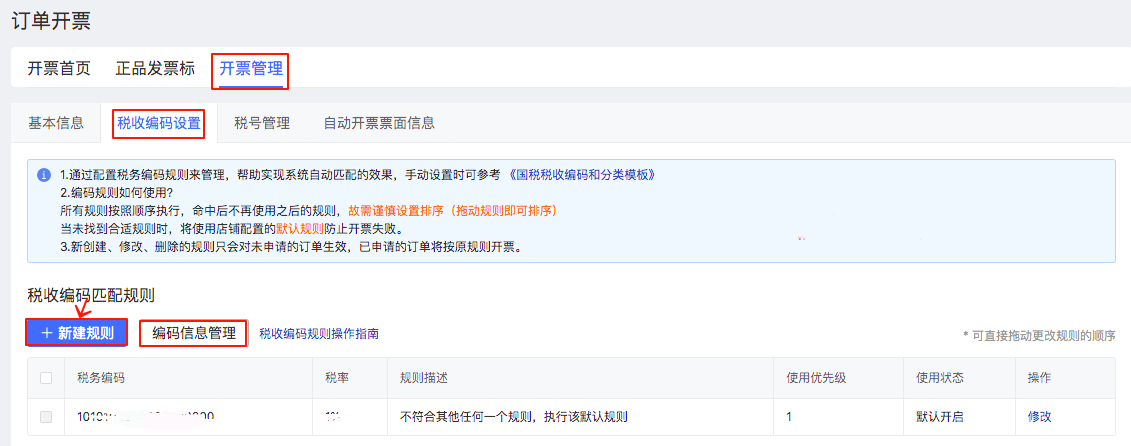
Task: Select the 开票管理 tab
Action: coord(251,69)
